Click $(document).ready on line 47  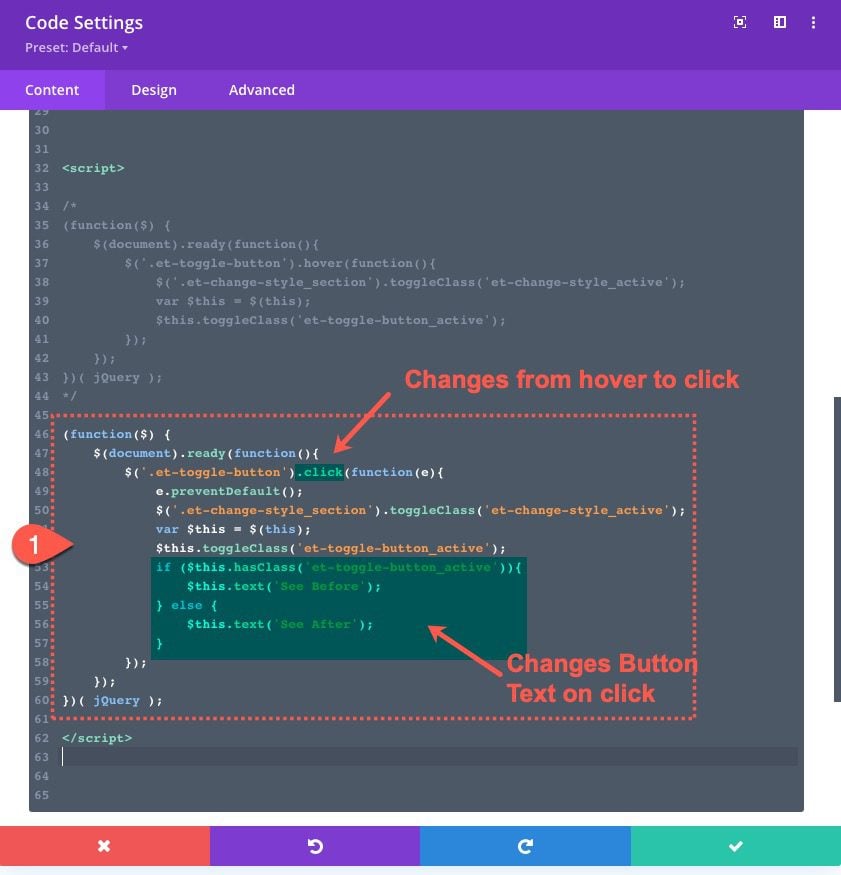[160, 453]
